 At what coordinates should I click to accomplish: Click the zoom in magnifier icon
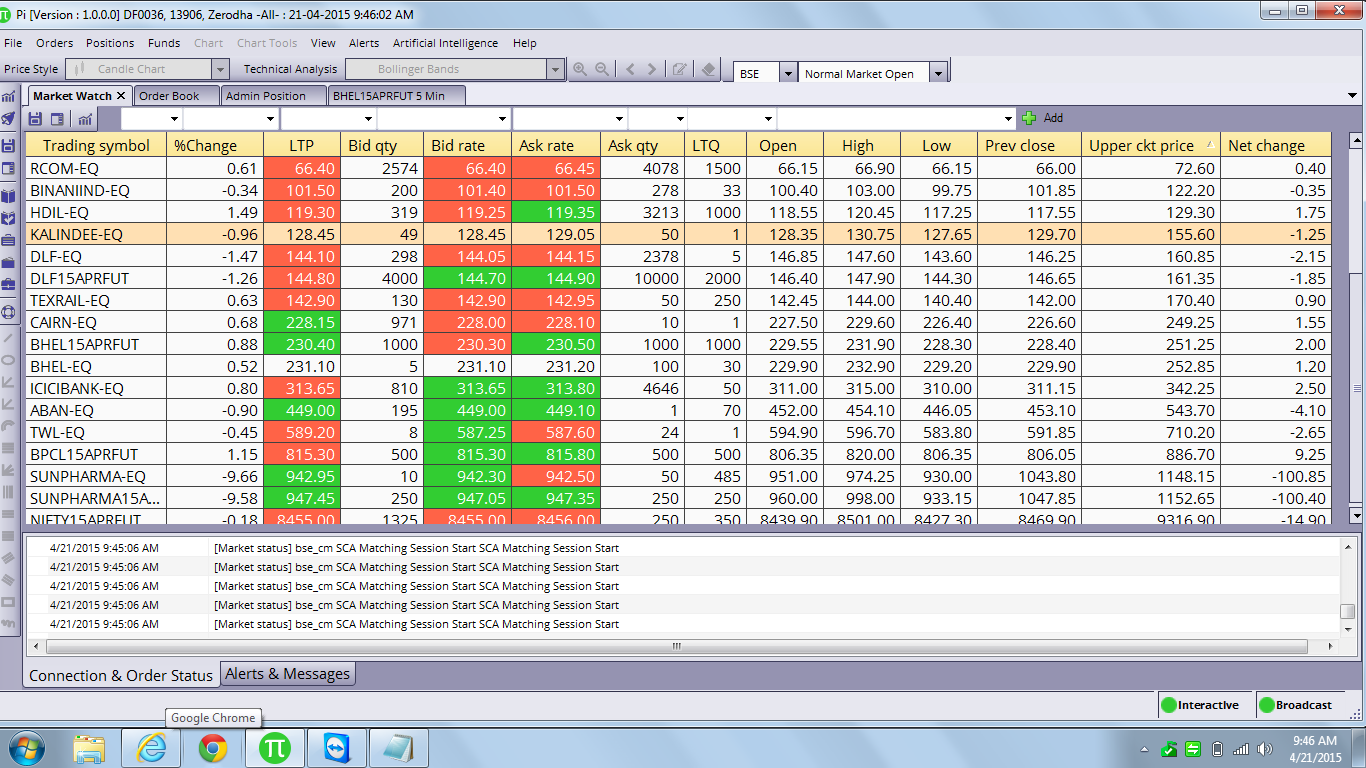(580, 69)
